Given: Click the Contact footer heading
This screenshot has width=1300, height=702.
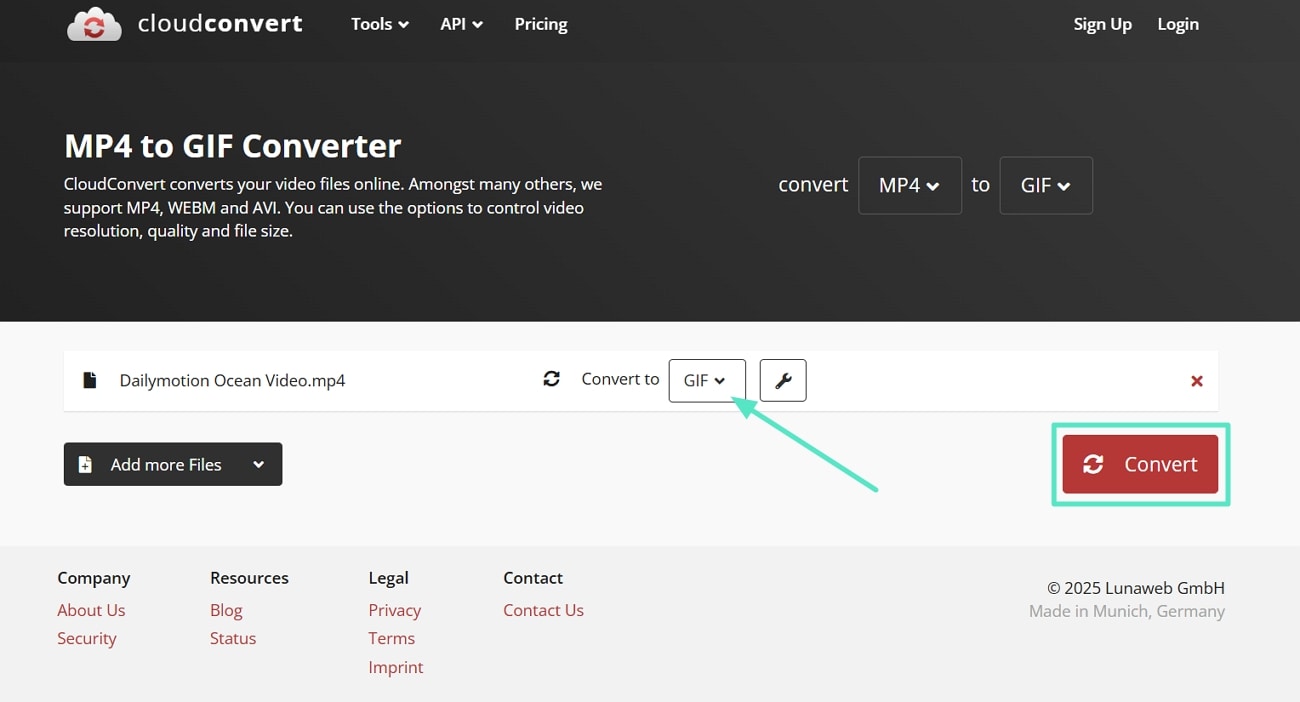Looking at the screenshot, I should (x=533, y=578).
